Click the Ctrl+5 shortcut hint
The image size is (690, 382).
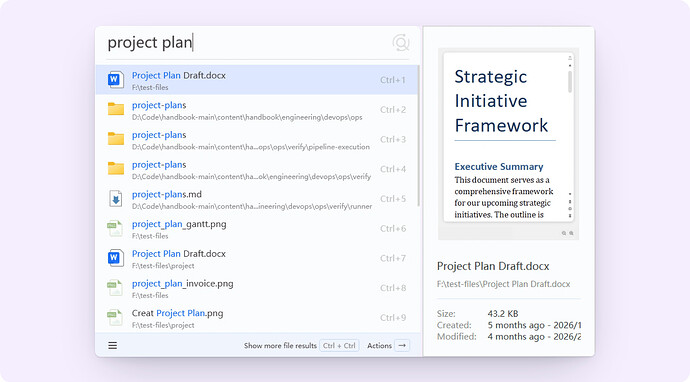pos(393,199)
